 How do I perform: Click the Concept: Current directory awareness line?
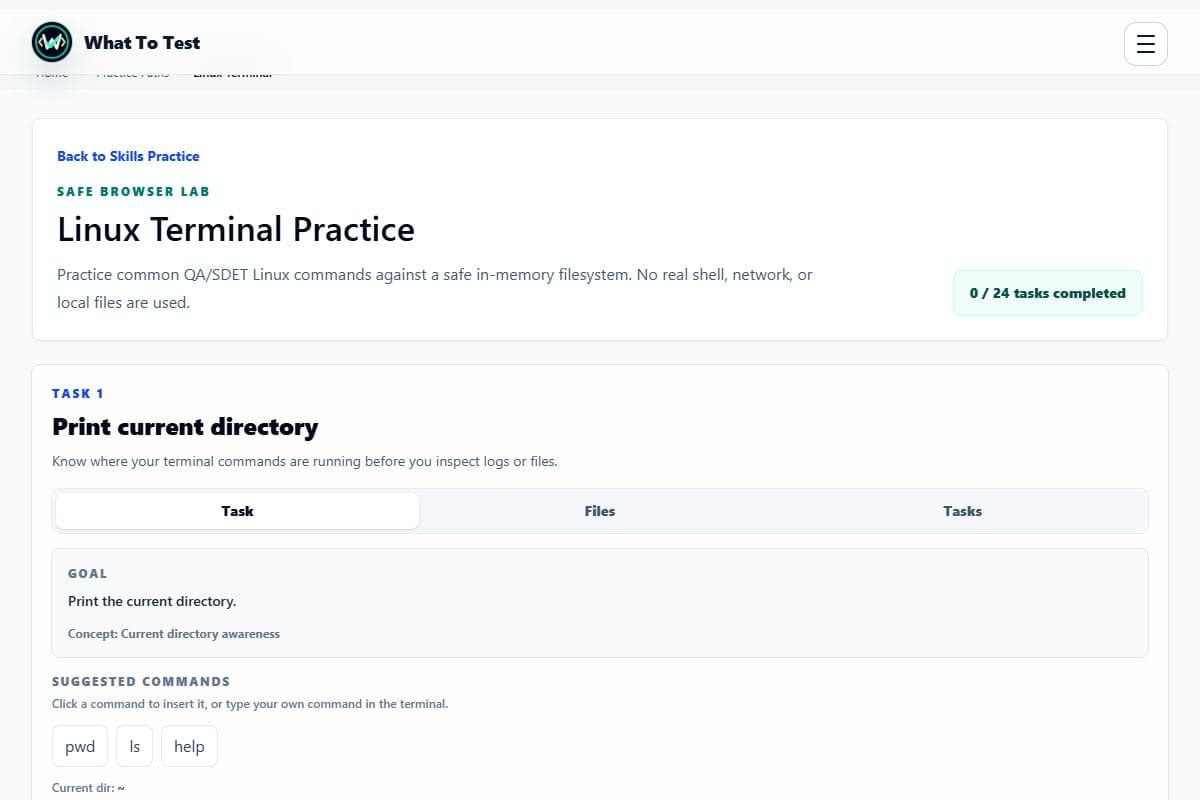coord(174,634)
